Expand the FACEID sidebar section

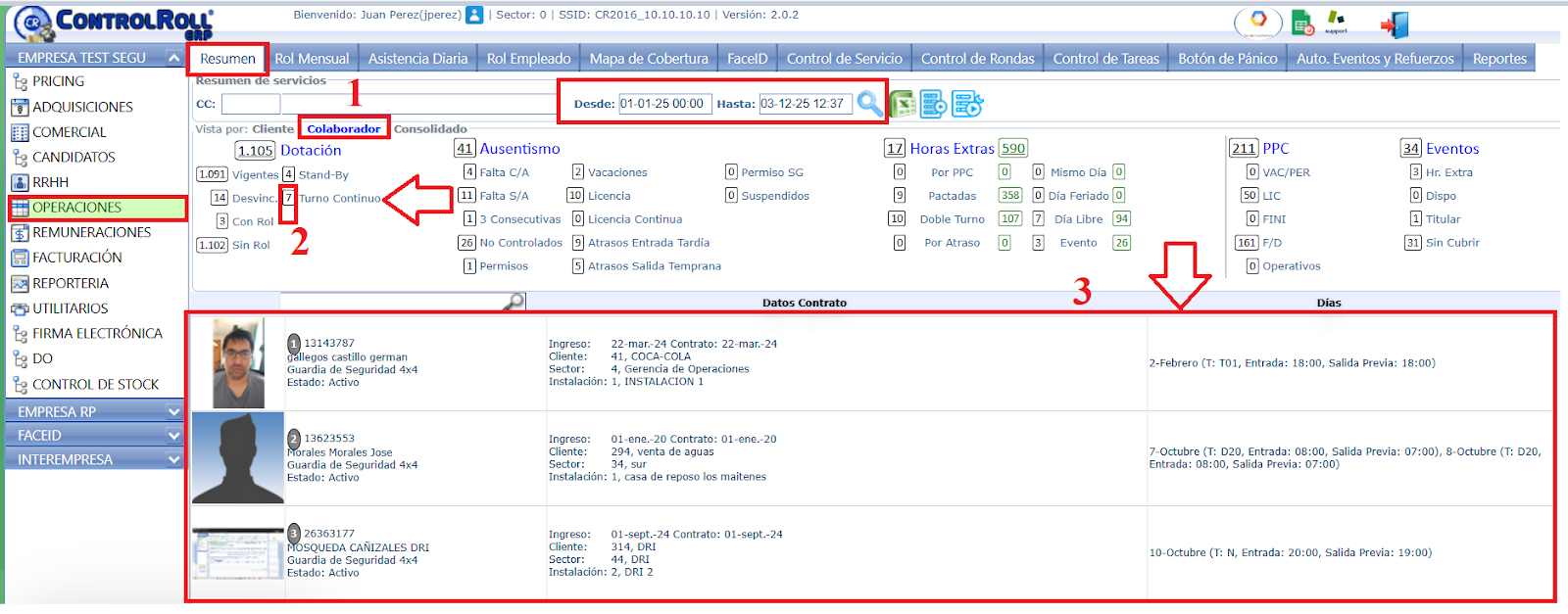pos(173,436)
